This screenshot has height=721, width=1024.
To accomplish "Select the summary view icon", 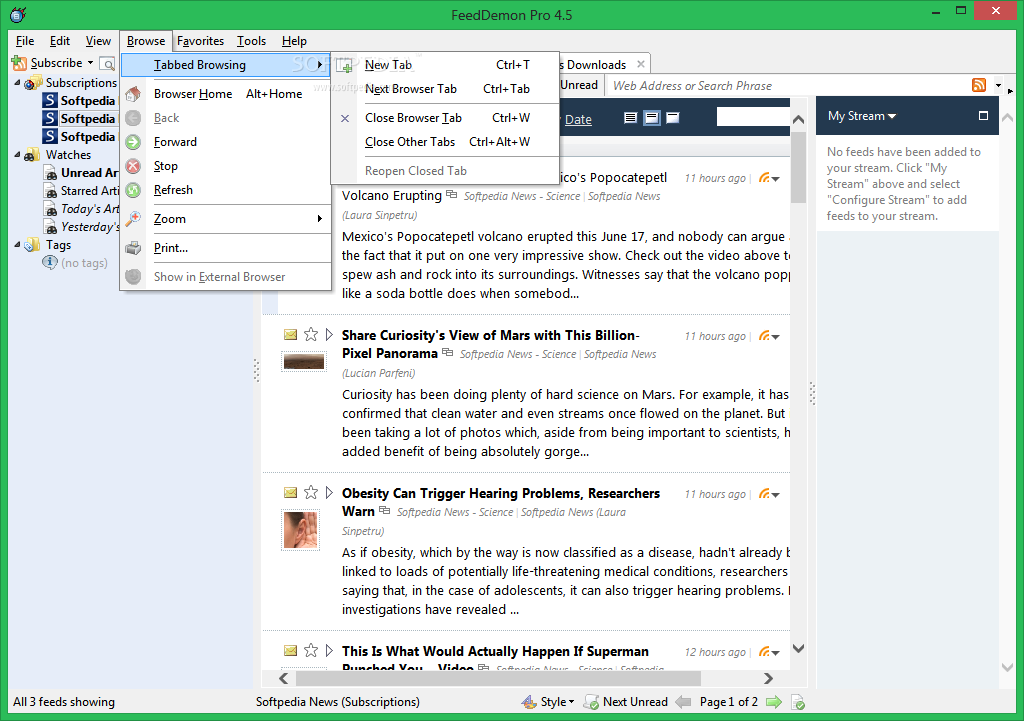I will 651,118.
